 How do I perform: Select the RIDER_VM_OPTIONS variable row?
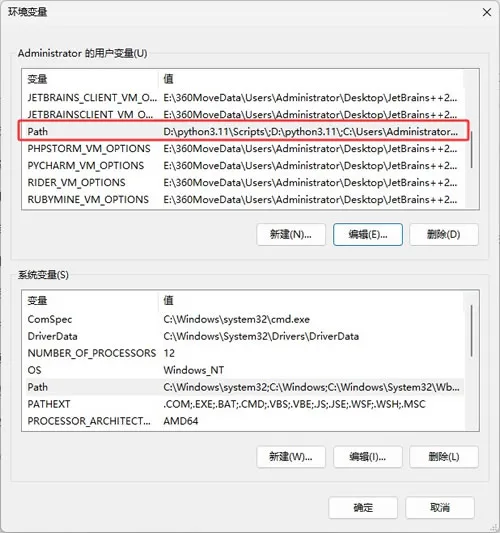tap(243, 183)
